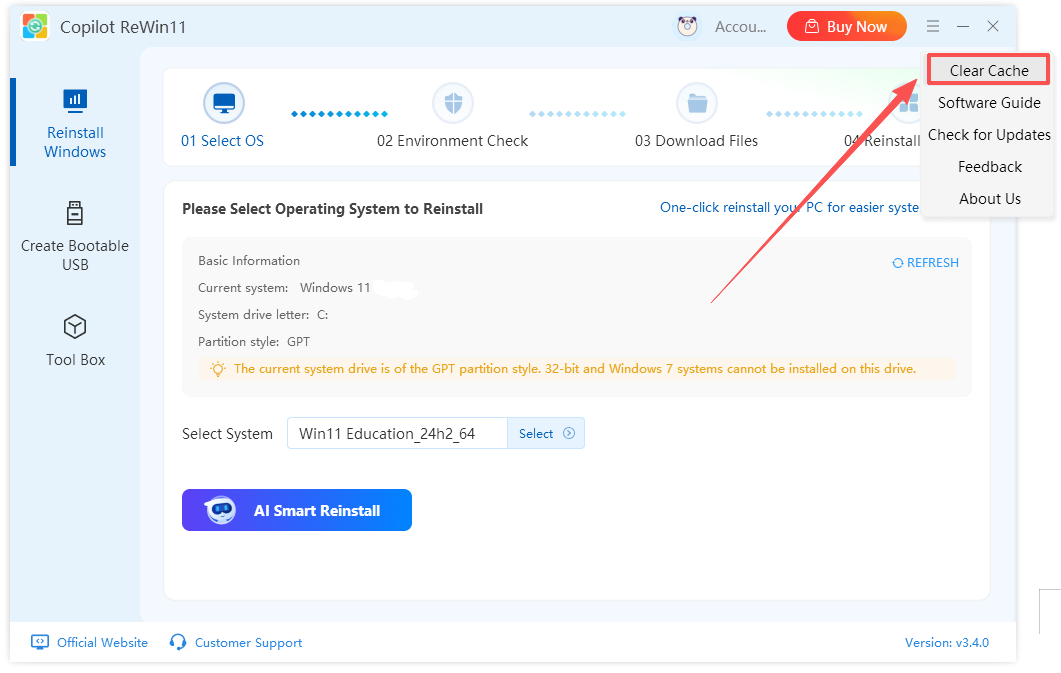The height and width of the screenshot is (673, 1061).
Task: Click the Win11 Education_24h2_64 system field
Action: [x=397, y=433]
